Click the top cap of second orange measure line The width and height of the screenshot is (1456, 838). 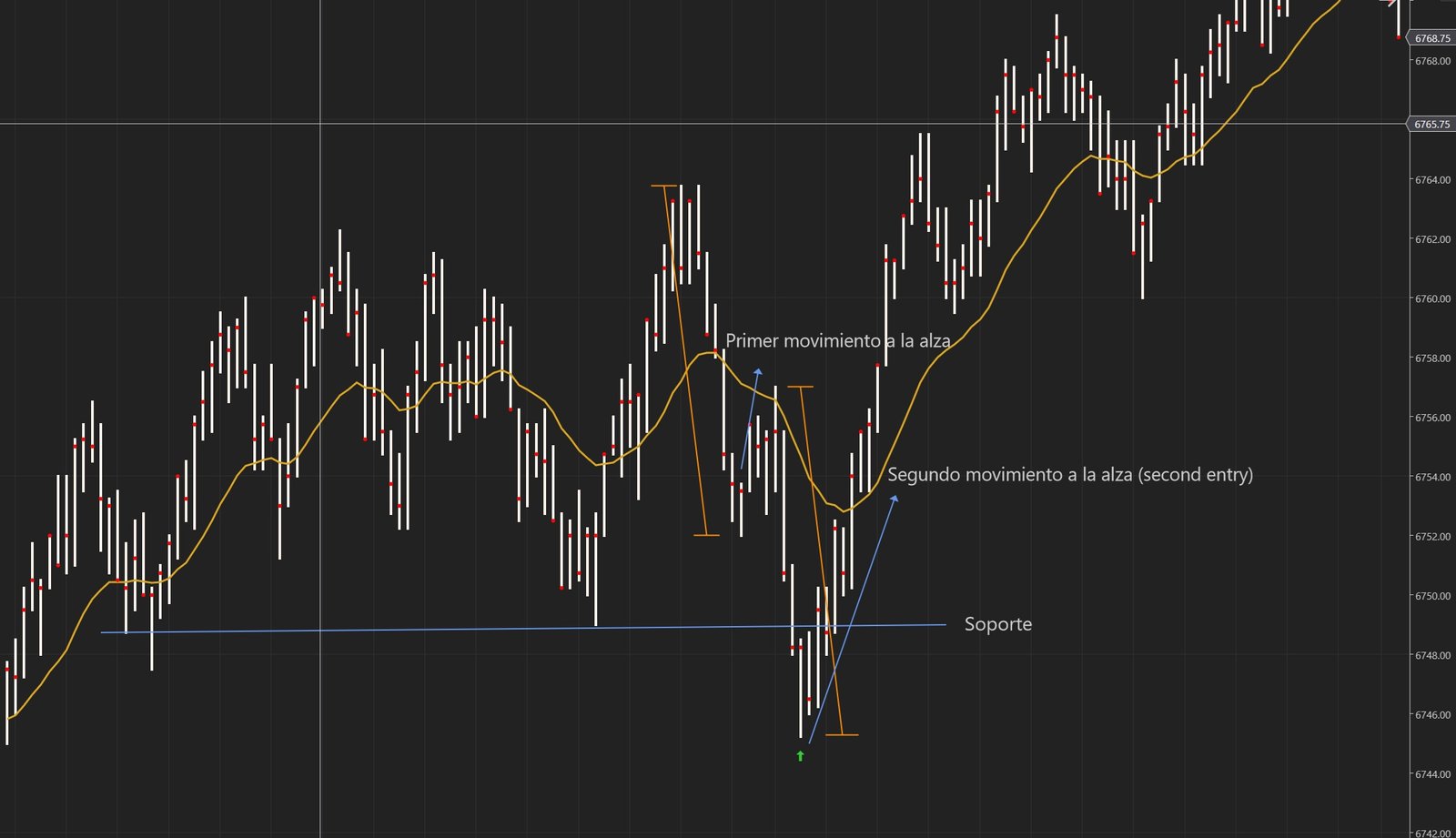tap(800, 388)
